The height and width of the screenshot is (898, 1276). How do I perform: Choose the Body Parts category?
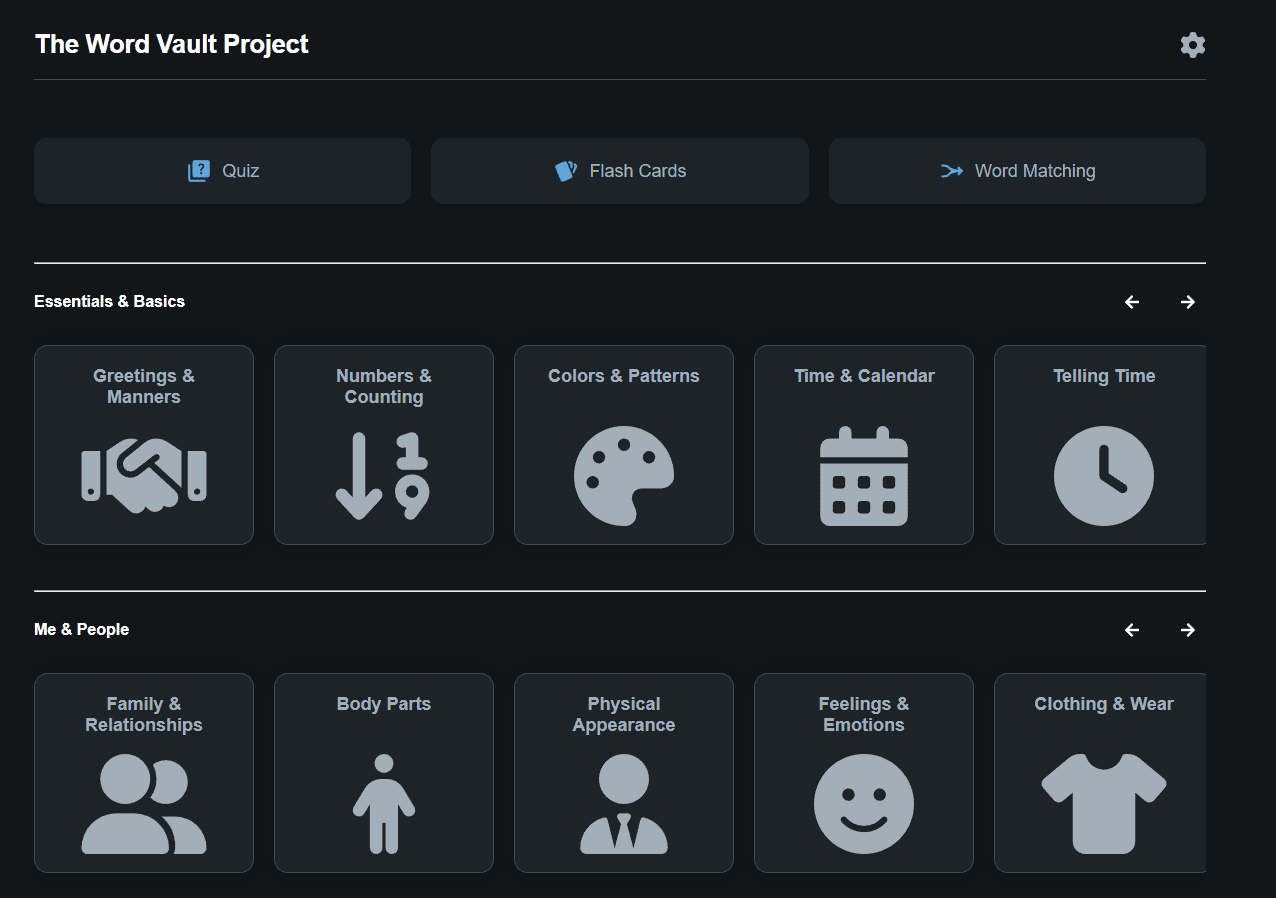[x=384, y=773]
